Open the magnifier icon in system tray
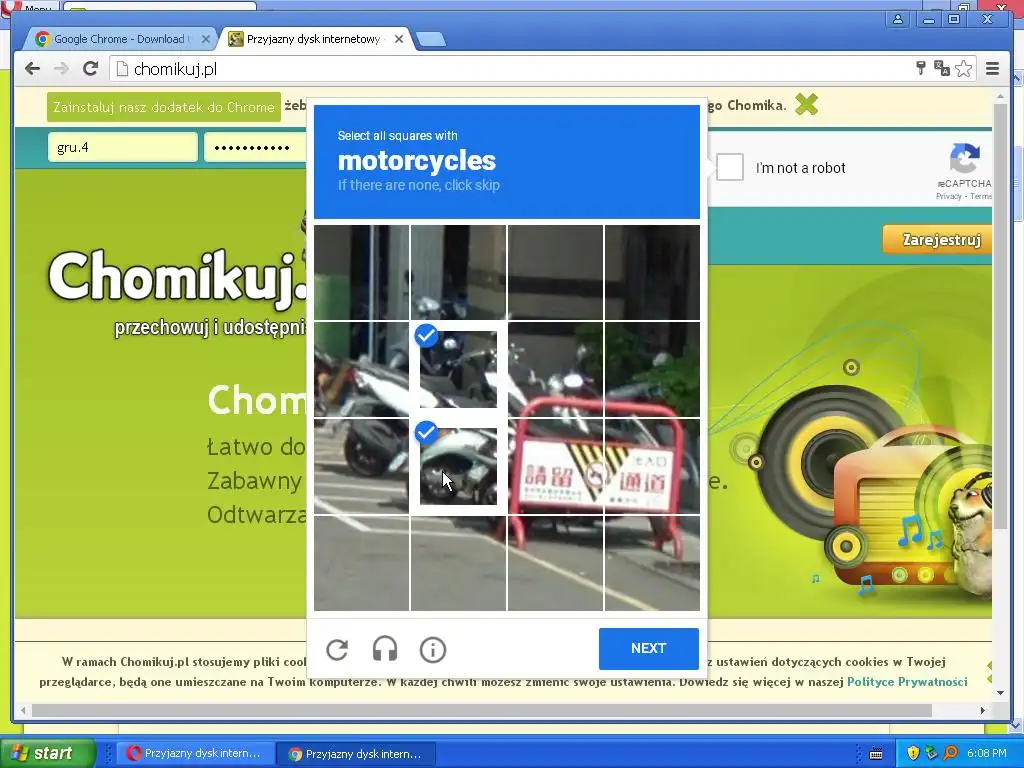 click(x=950, y=753)
